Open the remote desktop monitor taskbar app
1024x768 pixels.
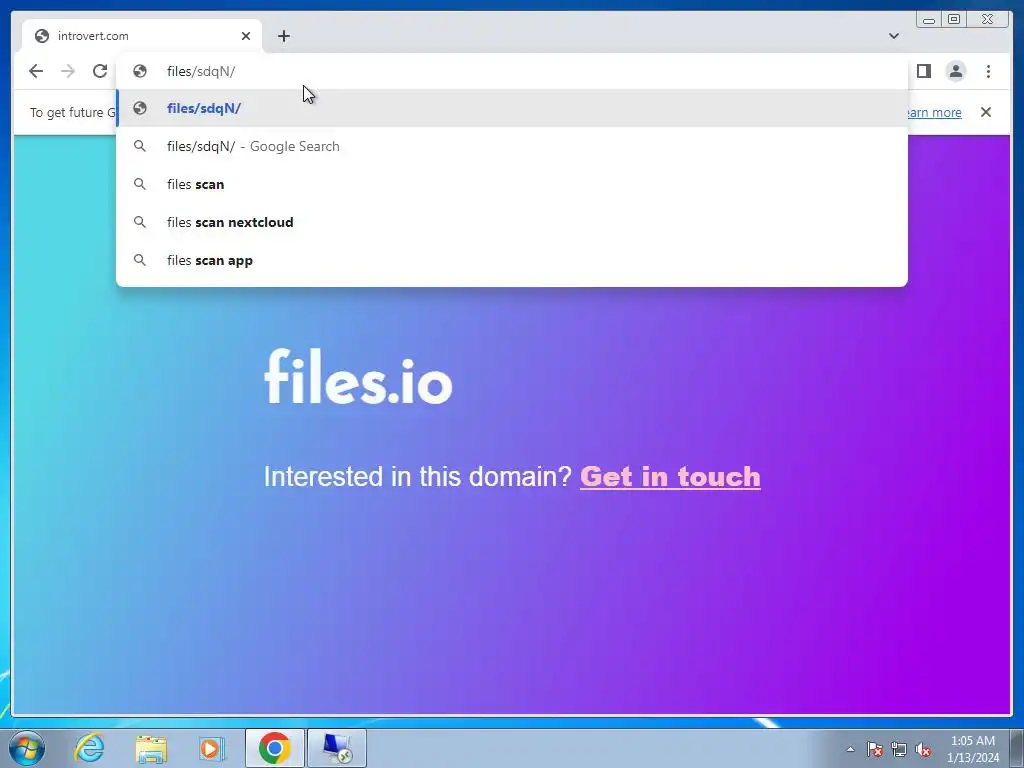[x=337, y=748]
